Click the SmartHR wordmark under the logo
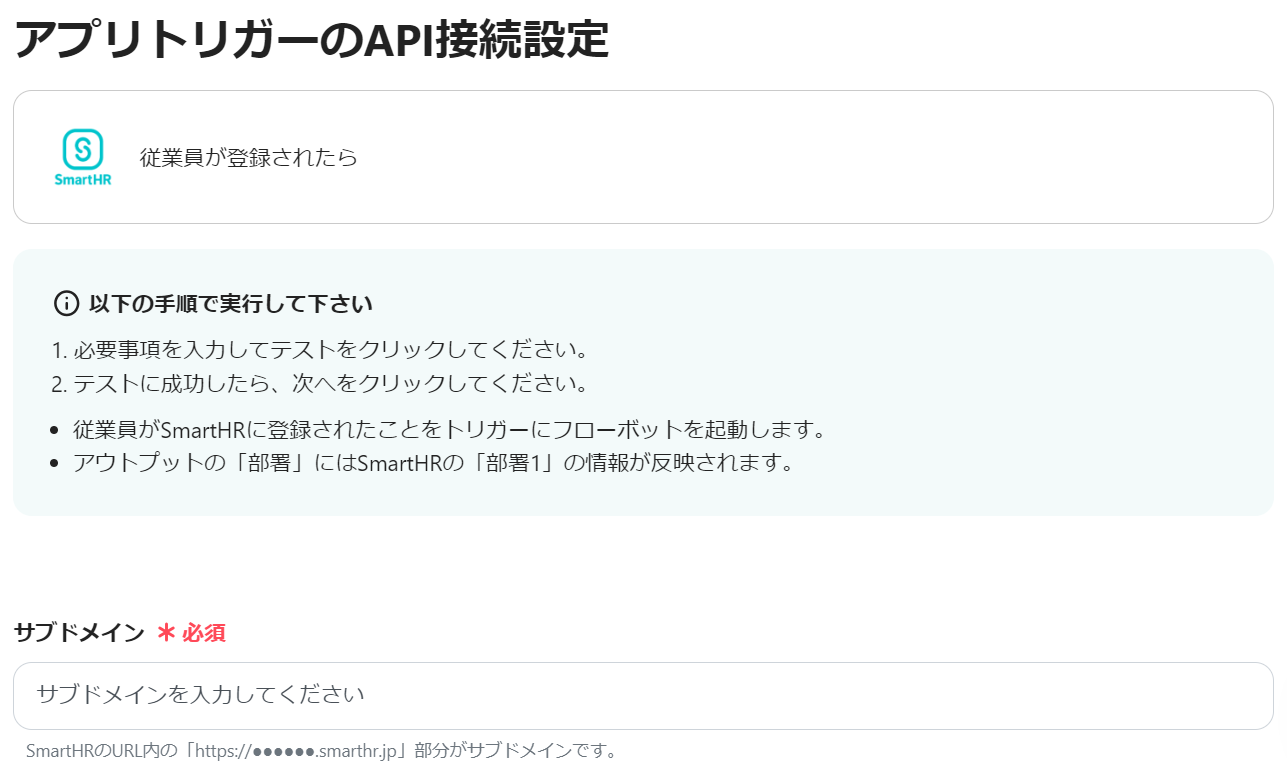The height and width of the screenshot is (772, 1287). (x=83, y=180)
